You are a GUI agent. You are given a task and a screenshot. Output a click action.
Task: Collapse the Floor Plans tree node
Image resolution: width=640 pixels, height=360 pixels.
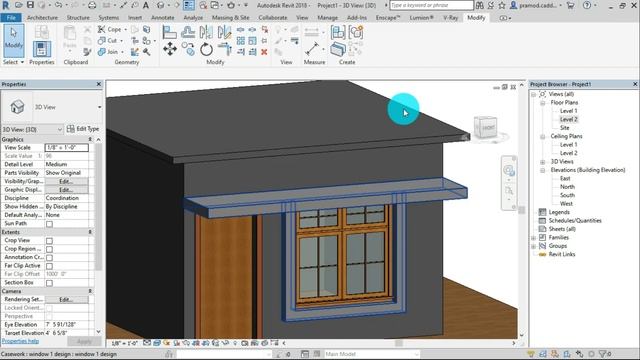(543, 103)
